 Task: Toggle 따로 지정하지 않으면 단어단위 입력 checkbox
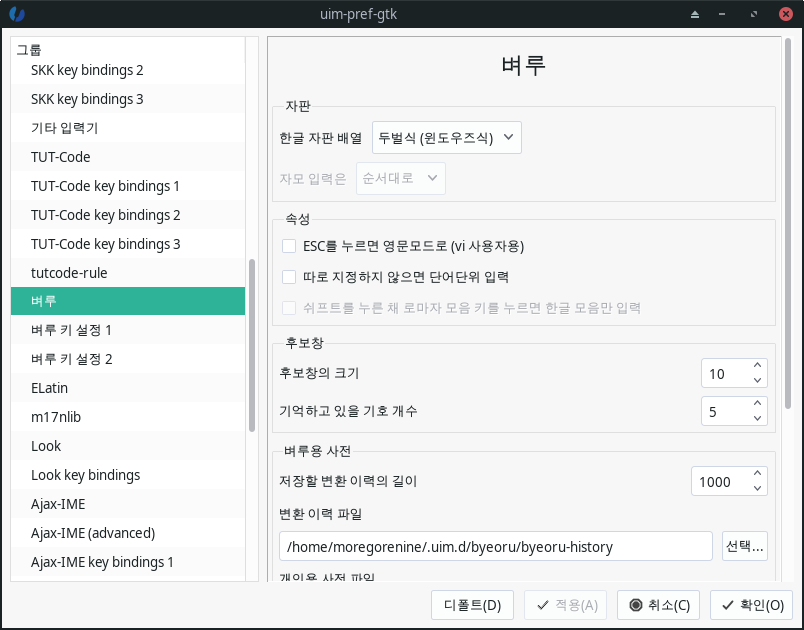[289, 277]
